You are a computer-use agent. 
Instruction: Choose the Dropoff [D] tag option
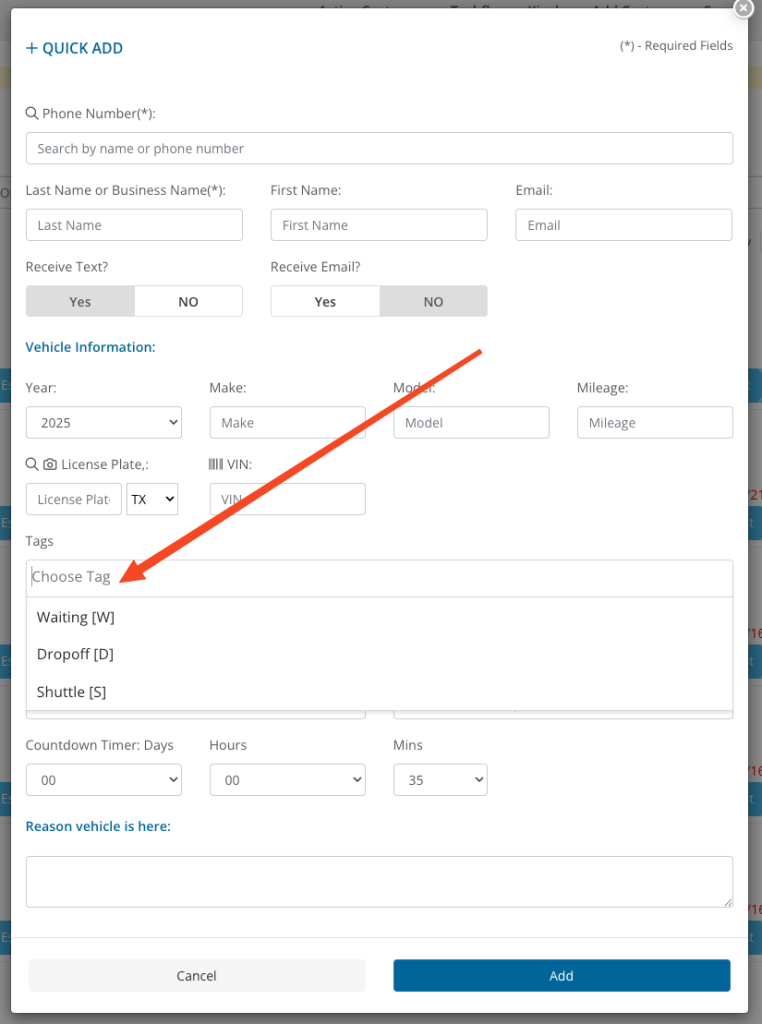pos(75,654)
